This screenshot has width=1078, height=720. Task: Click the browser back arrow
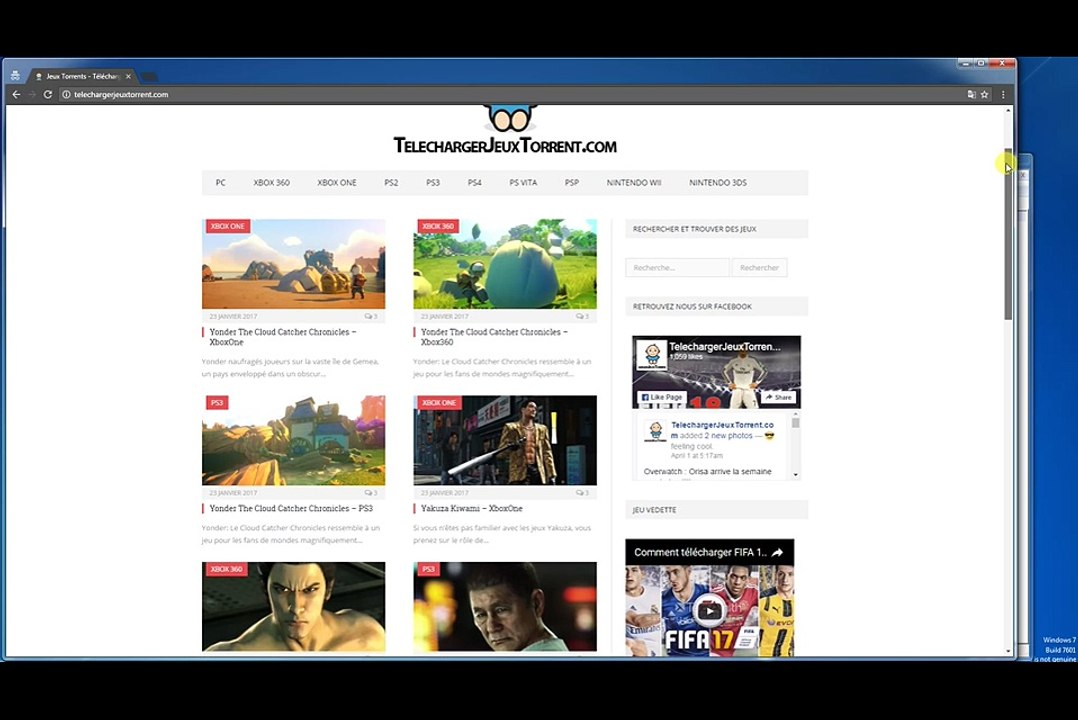tap(16, 94)
